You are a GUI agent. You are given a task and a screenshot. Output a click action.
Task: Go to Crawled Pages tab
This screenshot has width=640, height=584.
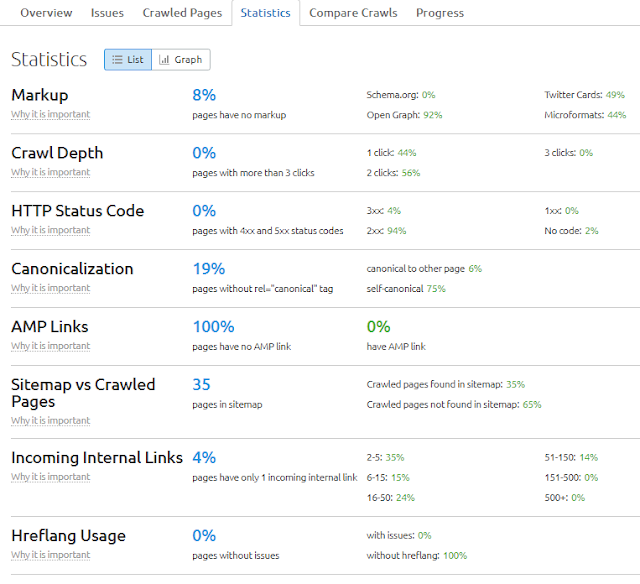(x=182, y=13)
